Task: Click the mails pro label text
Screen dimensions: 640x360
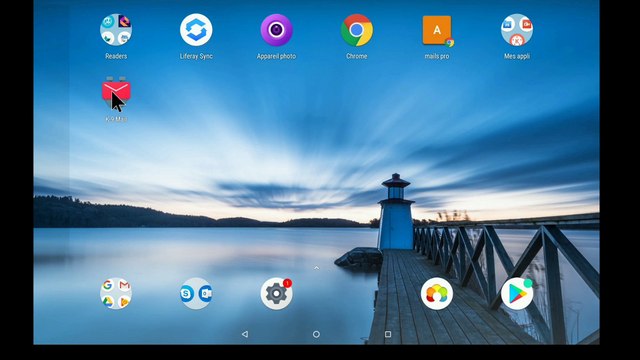Action: (437, 56)
